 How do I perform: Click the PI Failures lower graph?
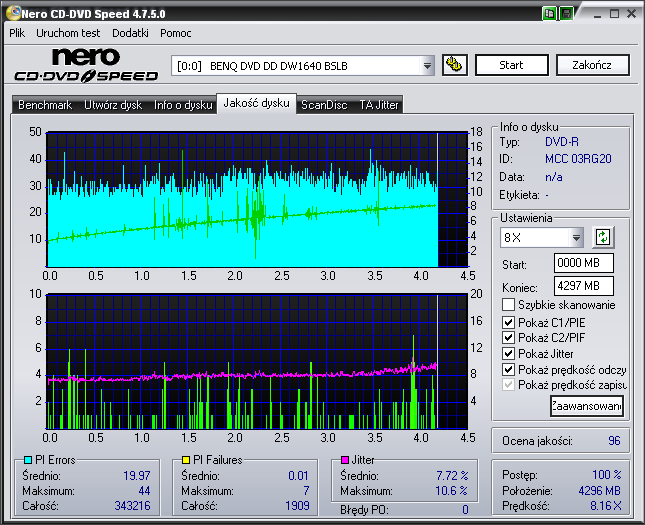[x=257, y=362]
